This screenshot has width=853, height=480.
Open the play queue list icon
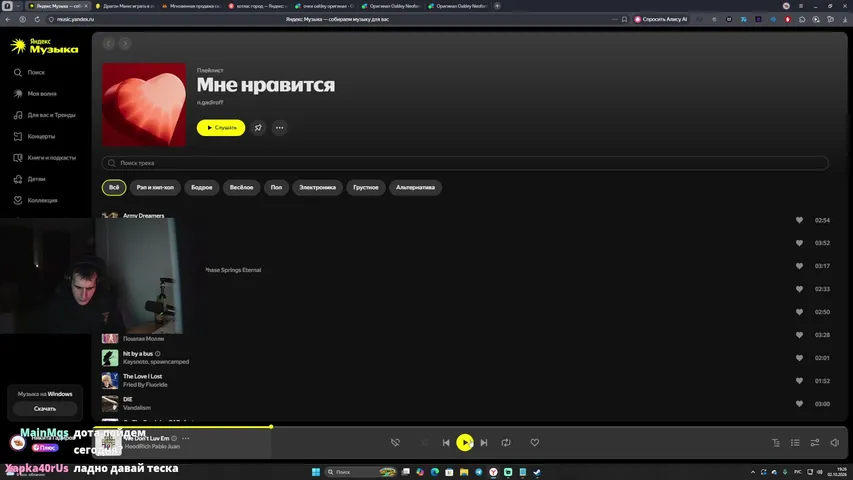coord(795,442)
